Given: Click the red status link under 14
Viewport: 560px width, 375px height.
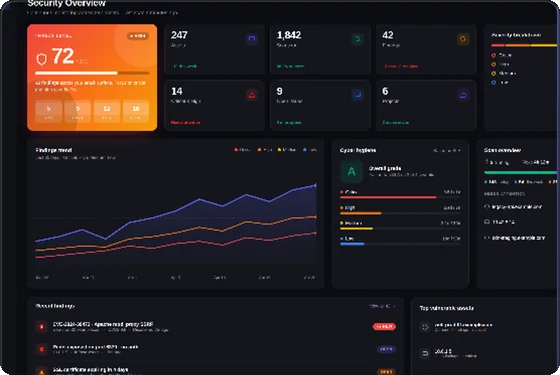Looking at the screenshot, I should pyautogui.click(x=185, y=122).
